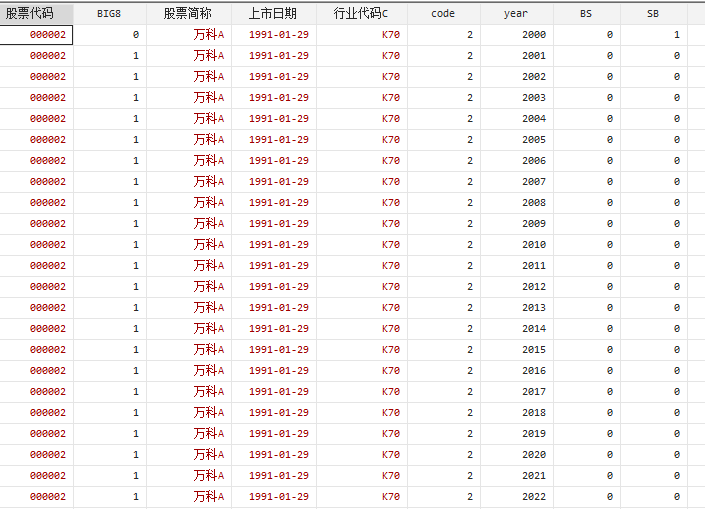Click the 股票代码 column header
This screenshot has width=705, height=509.
36,14
